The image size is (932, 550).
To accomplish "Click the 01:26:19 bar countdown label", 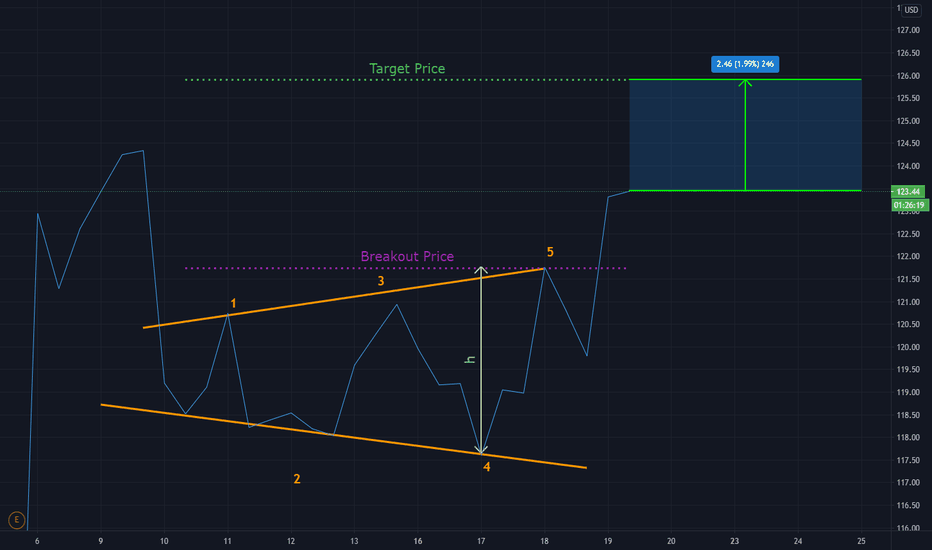I will click(909, 205).
